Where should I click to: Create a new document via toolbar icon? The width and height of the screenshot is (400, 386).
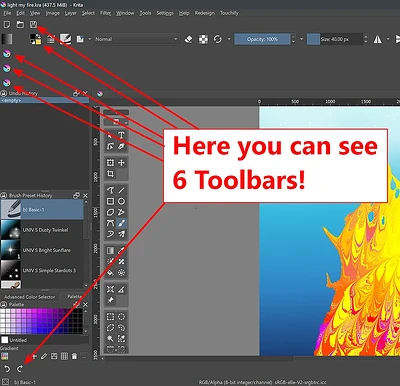tap(7, 24)
